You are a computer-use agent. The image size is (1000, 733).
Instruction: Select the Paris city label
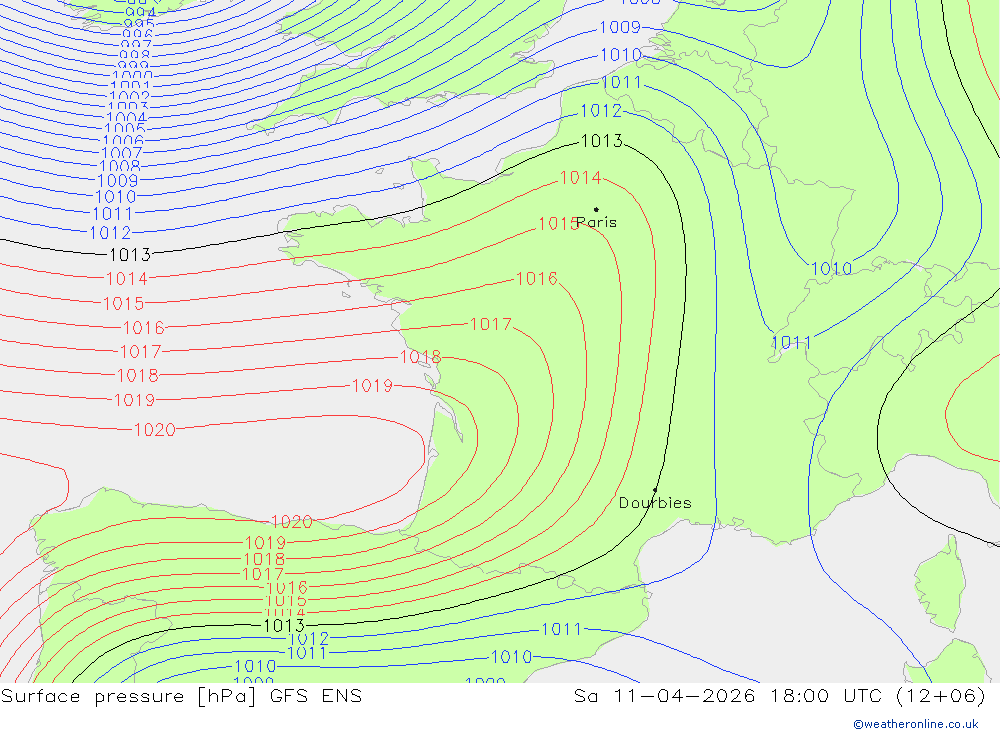tap(597, 222)
